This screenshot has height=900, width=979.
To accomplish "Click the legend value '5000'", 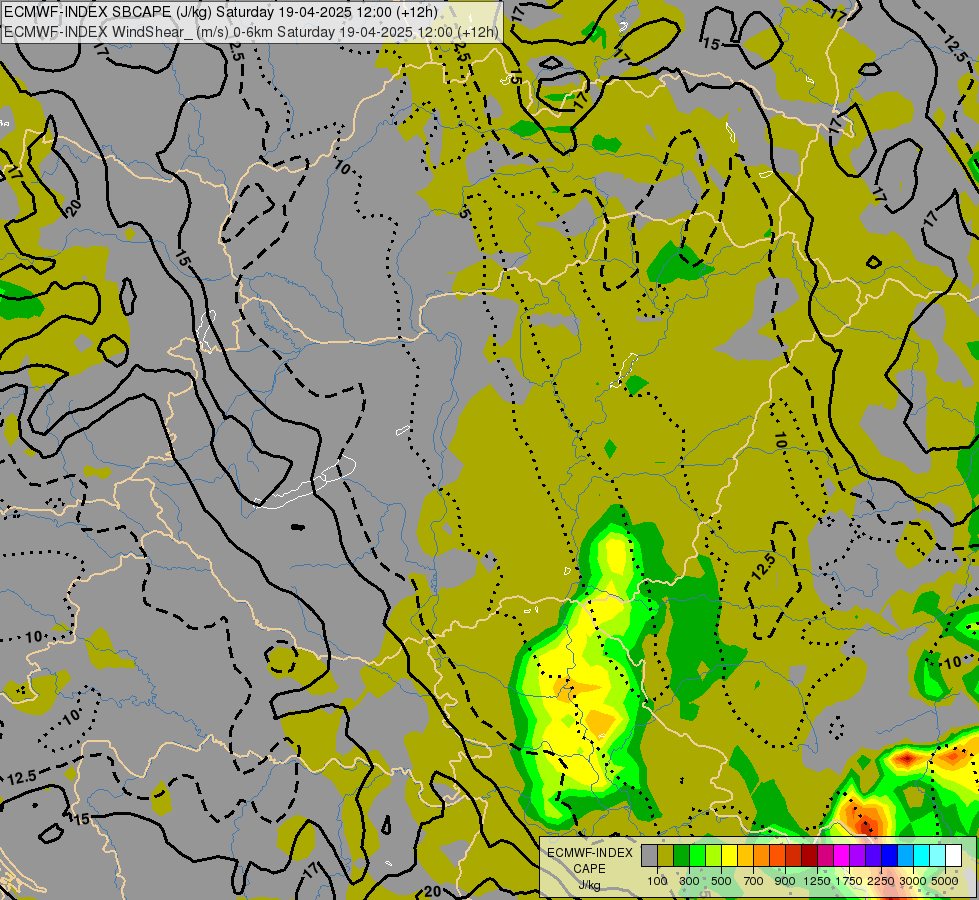I will point(945,881).
